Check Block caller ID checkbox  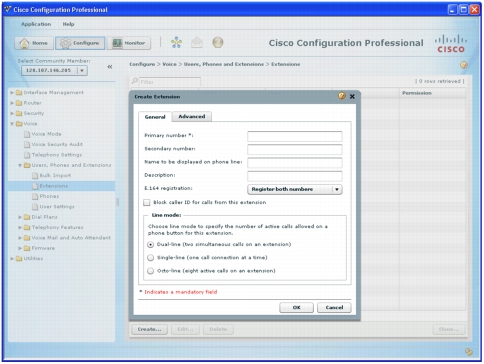pos(147,202)
